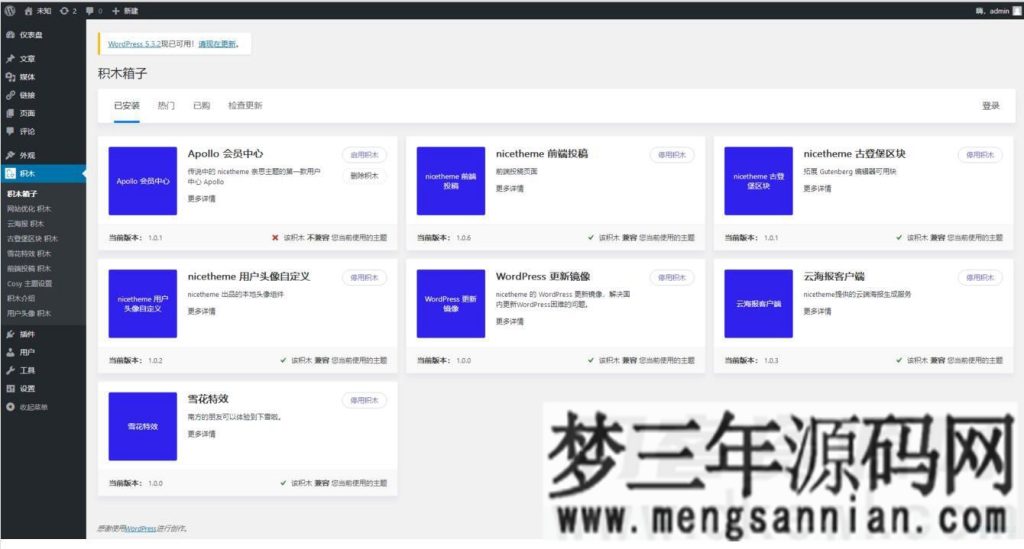The height and width of the screenshot is (549, 1024).
Task: Open 外观 appearance brush icon
Action: point(10,155)
